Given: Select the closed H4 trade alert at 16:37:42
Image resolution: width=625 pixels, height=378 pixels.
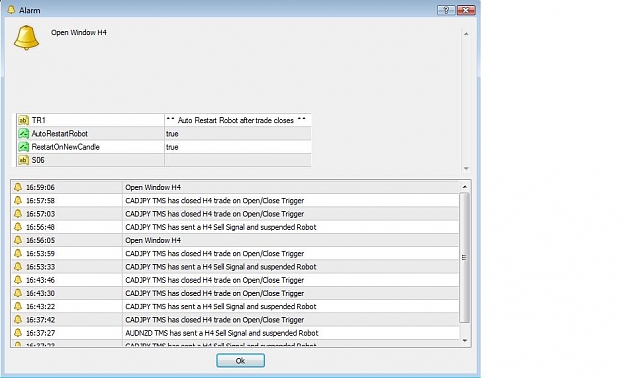Looking at the screenshot, I should pyautogui.click(x=214, y=319).
